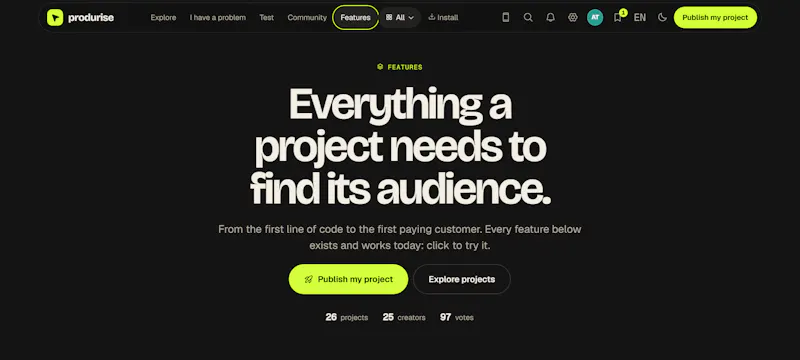Open search with the magnifier icon

[x=528, y=17]
